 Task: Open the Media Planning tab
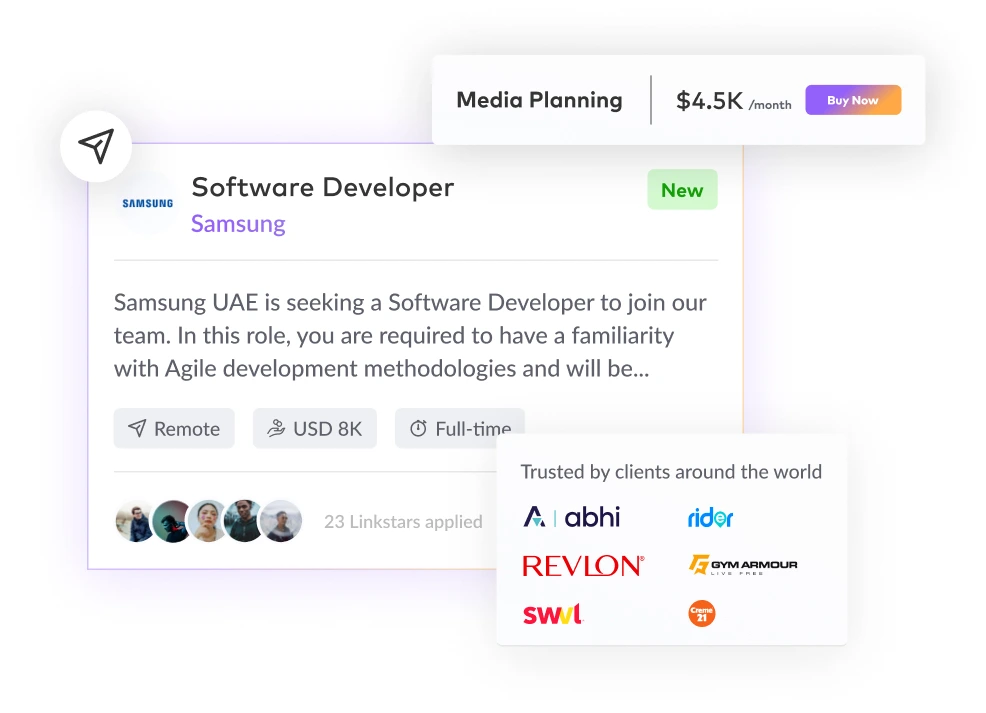[x=539, y=100]
